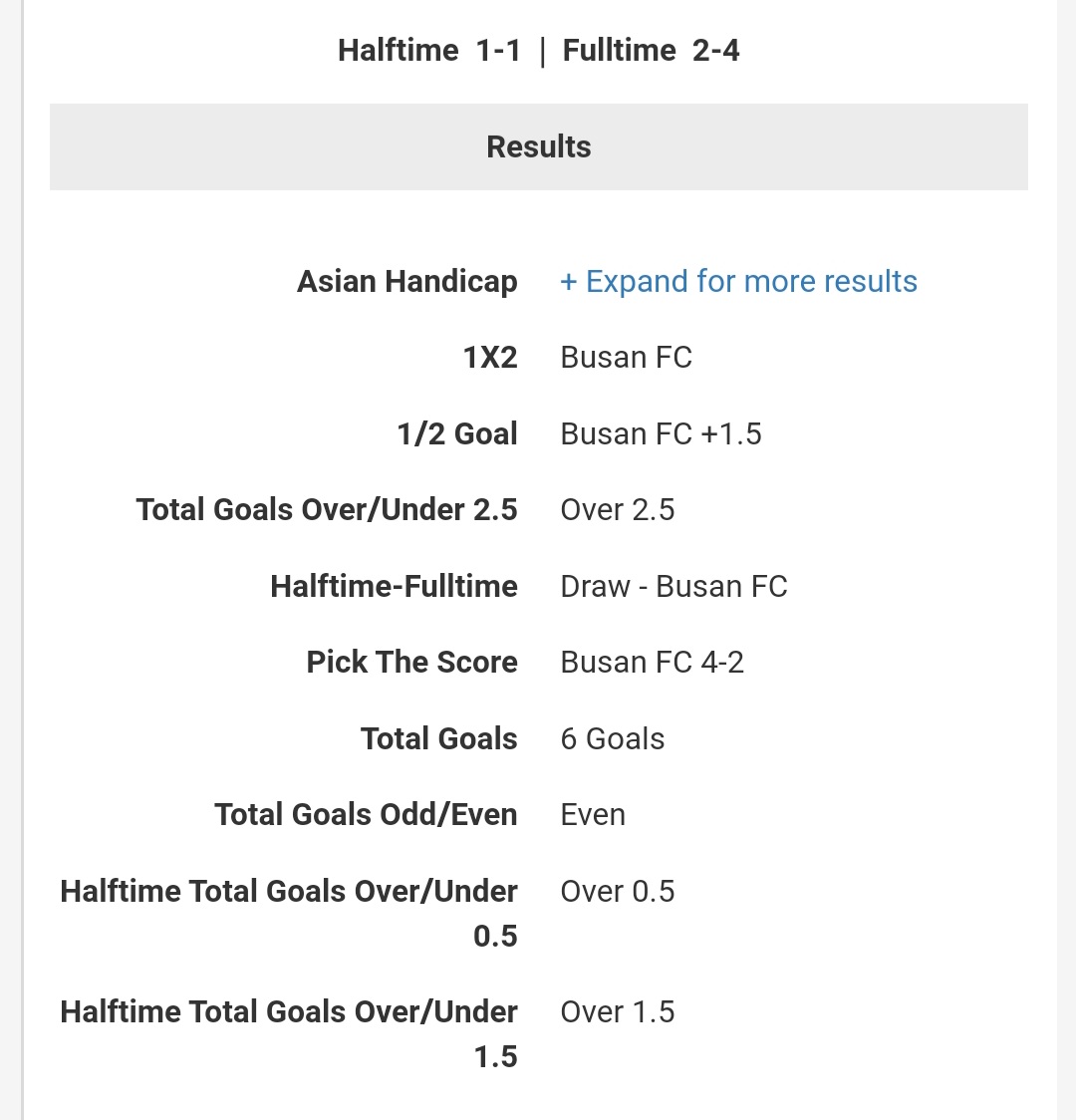This screenshot has width=1076, height=1120.
Task: Click the Pick The Score label
Action: pos(412,663)
